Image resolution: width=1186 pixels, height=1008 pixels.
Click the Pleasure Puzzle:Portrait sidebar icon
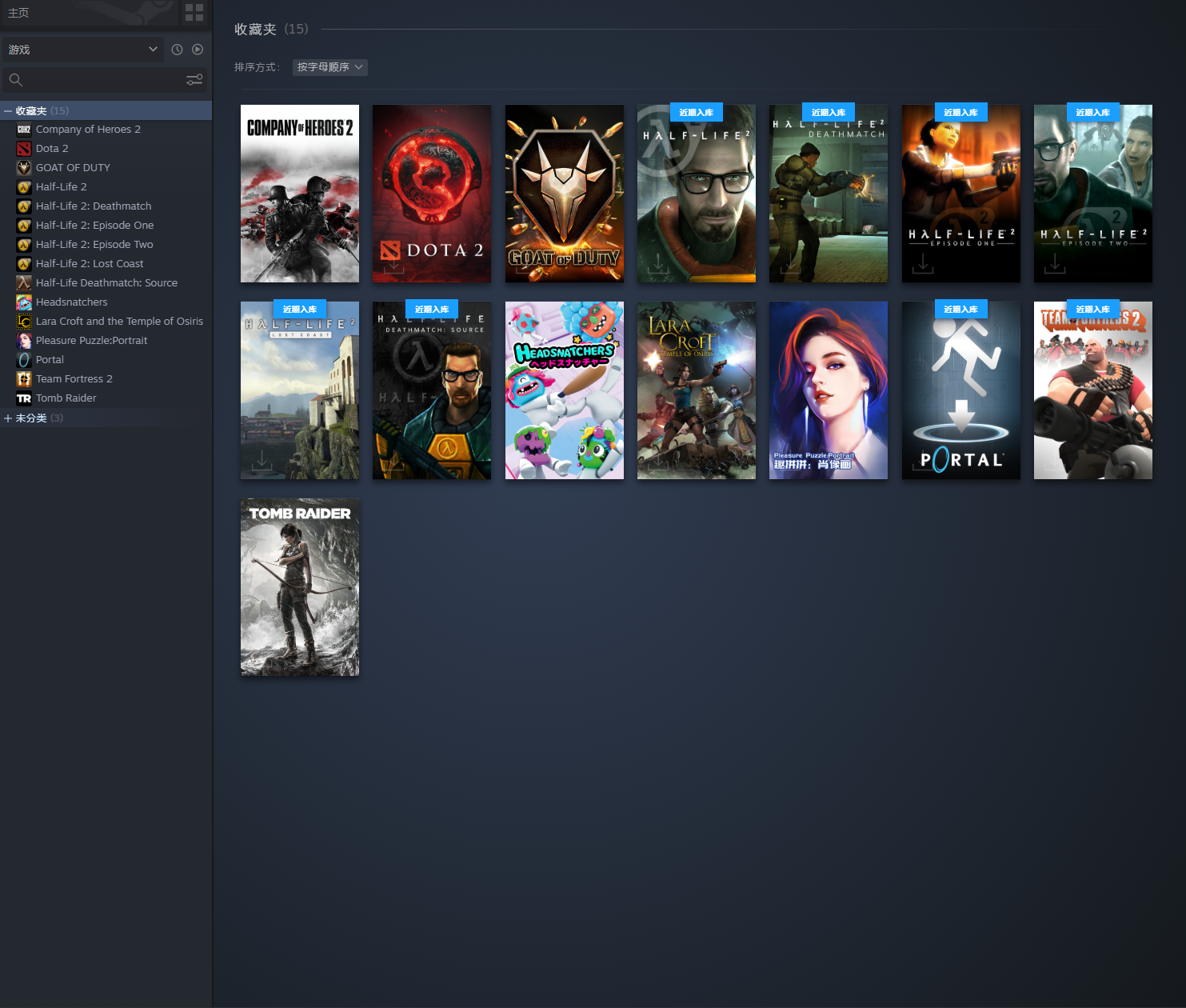24,340
